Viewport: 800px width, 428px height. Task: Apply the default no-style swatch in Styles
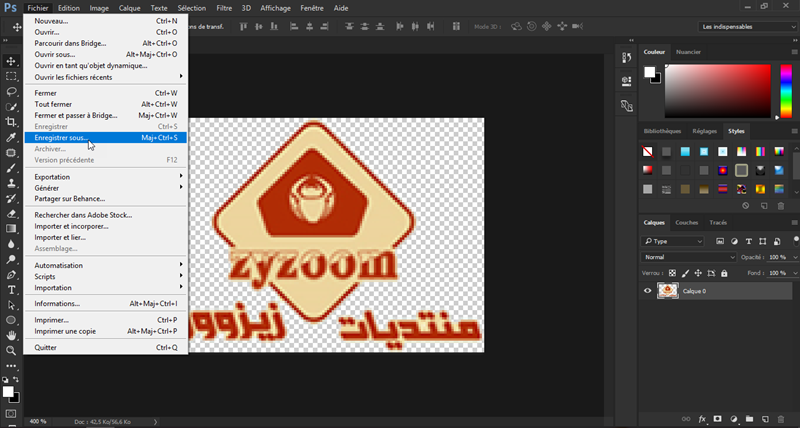coord(647,152)
